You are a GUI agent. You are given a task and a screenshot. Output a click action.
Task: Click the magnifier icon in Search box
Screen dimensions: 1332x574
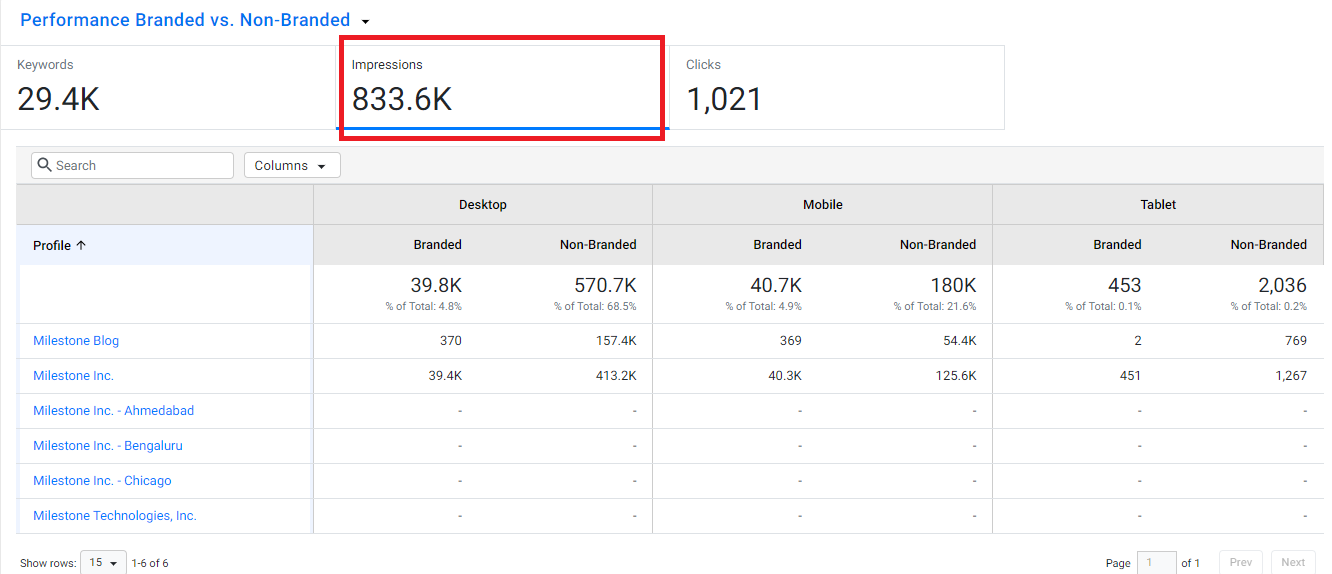(x=44, y=165)
